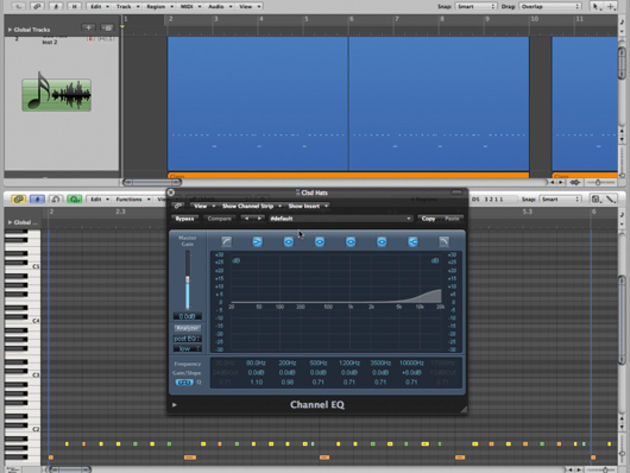Open the Track menu in Arrange toolbar
The image size is (630, 473).
coord(128,6)
